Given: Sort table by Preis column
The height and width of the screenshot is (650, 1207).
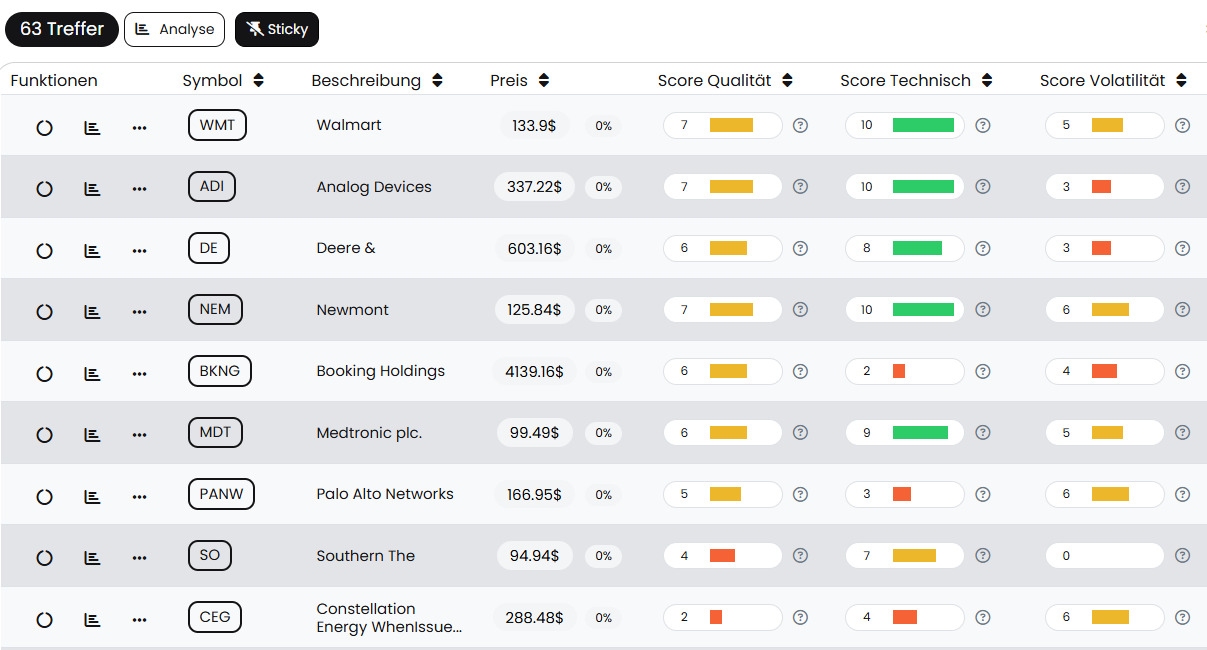Looking at the screenshot, I should point(544,81).
